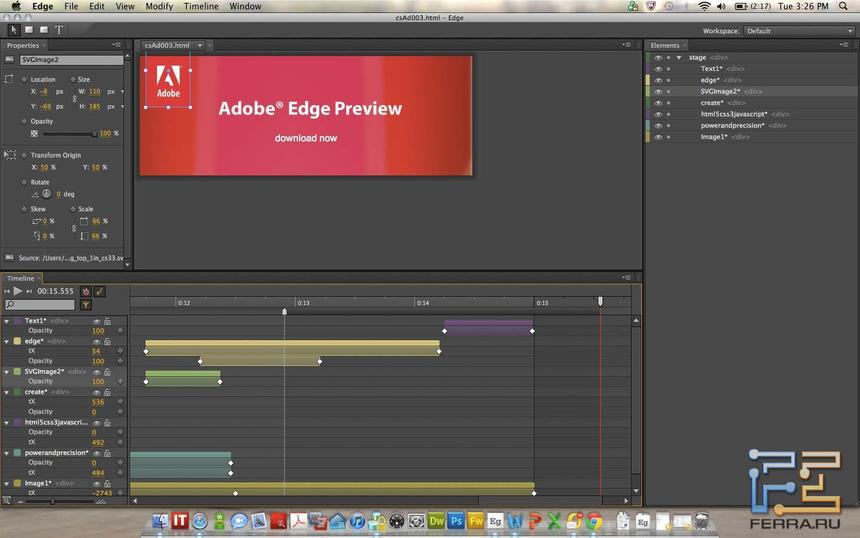Collapse the create timeline layer
The width and height of the screenshot is (860, 538).
[x=7, y=392]
